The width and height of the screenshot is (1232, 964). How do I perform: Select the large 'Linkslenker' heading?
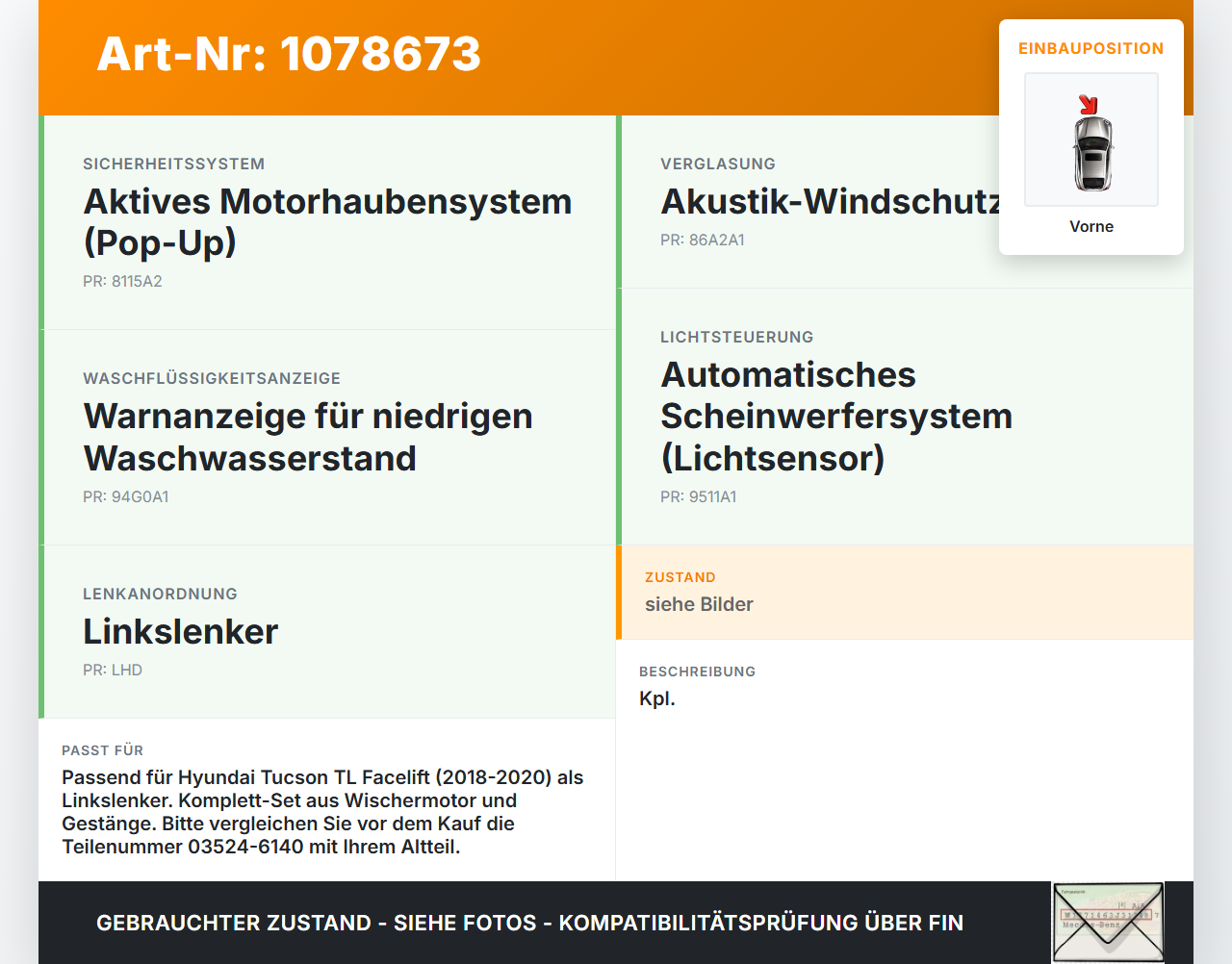(x=181, y=631)
